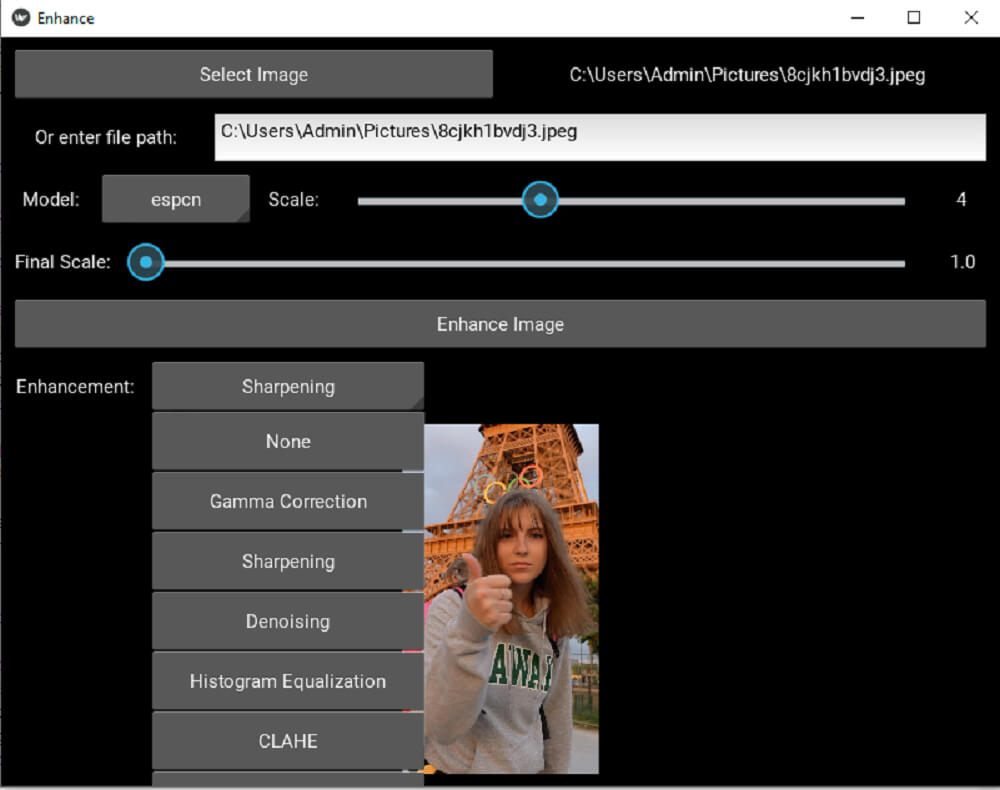Select the CLAHE enhancement option
The width and height of the screenshot is (1000, 790).
pos(288,741)
